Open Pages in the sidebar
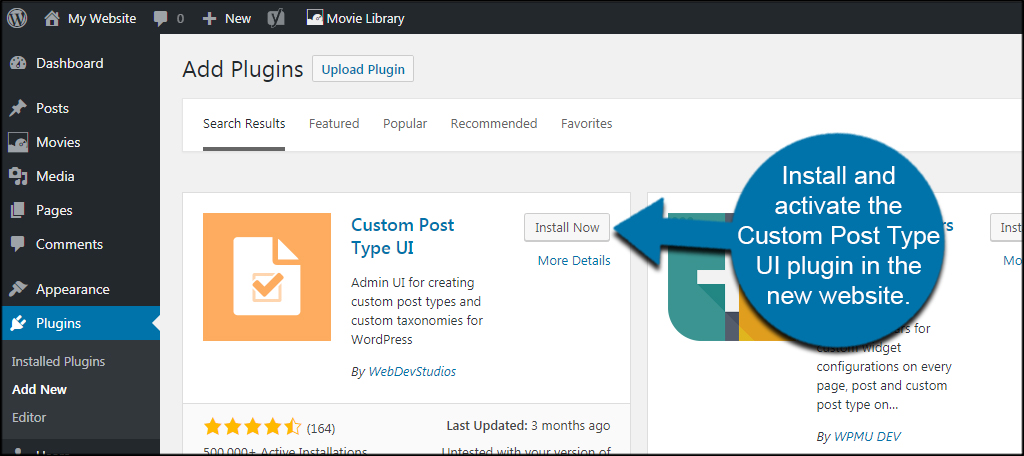Screen dimensions: 1024x456 (x=54, y=210)
